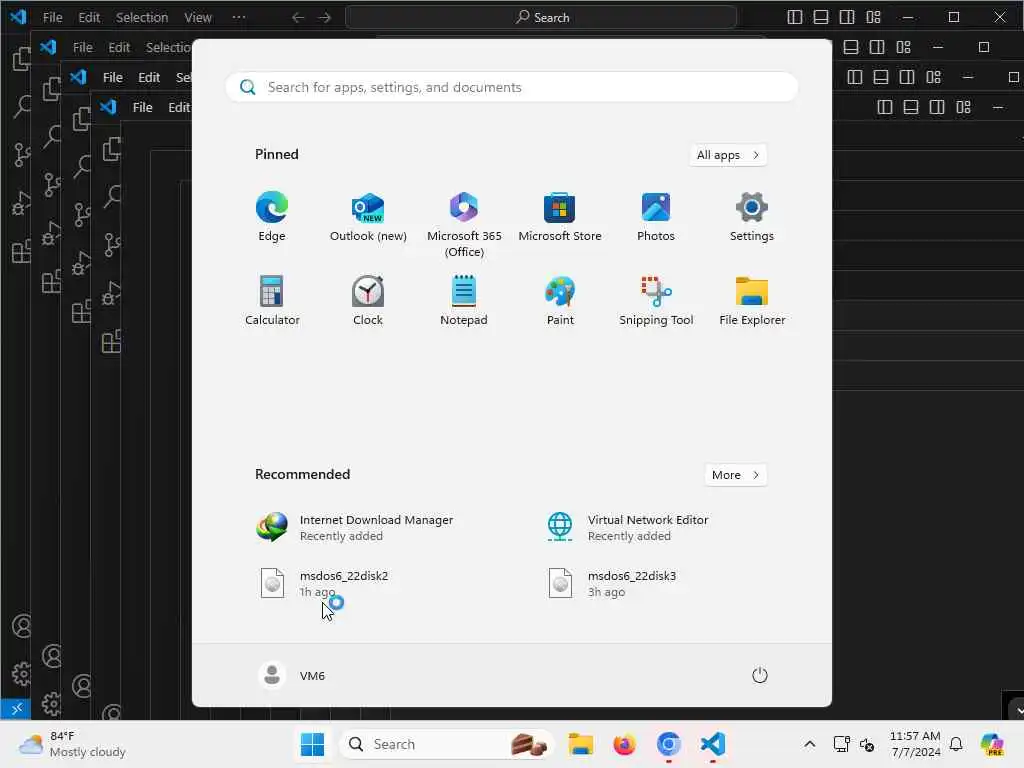Launch Outlook (new) pinned app
1024x768 pixels.
[x=368, y=217]
